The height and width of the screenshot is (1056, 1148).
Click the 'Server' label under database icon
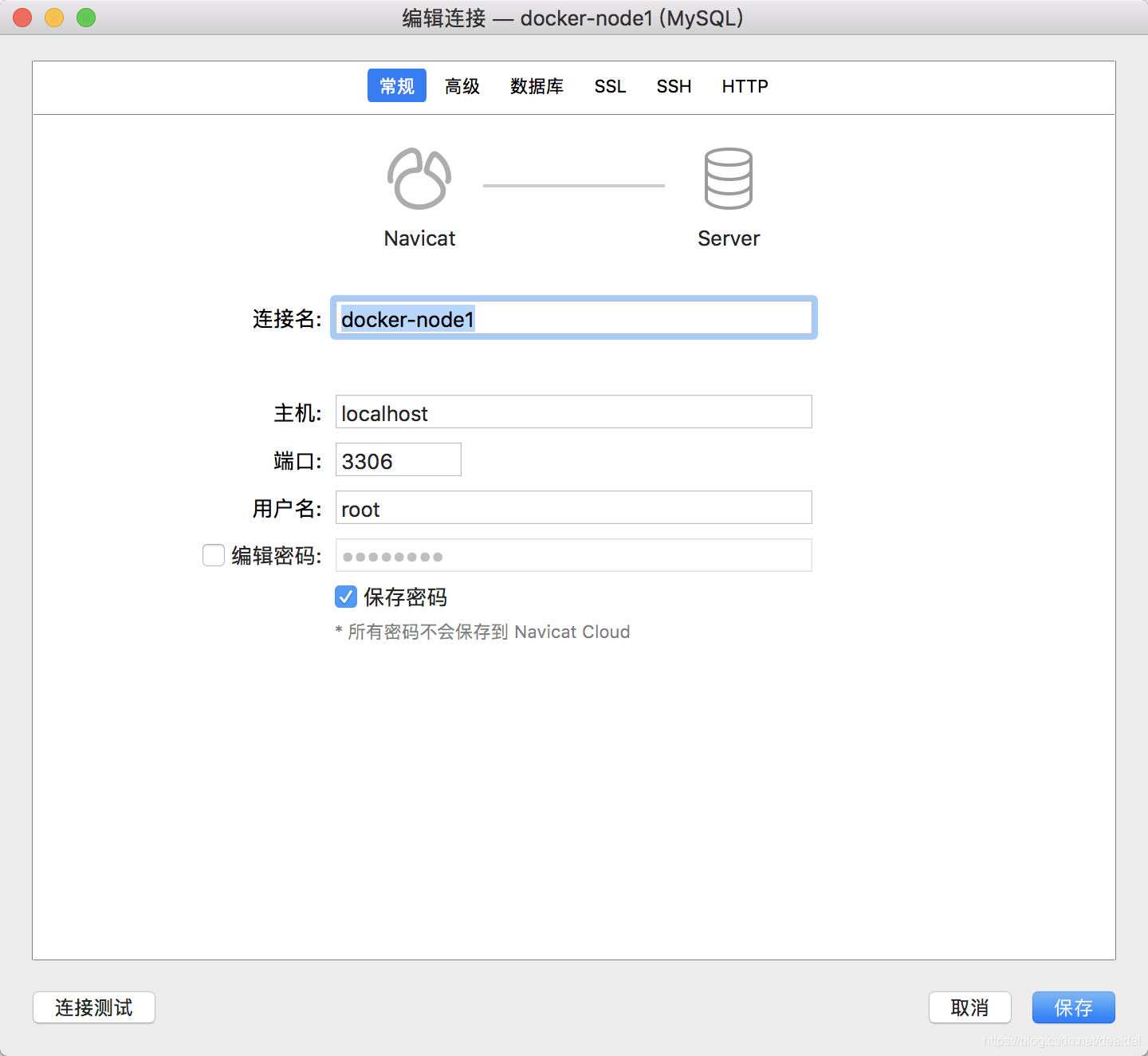point(729,238)
